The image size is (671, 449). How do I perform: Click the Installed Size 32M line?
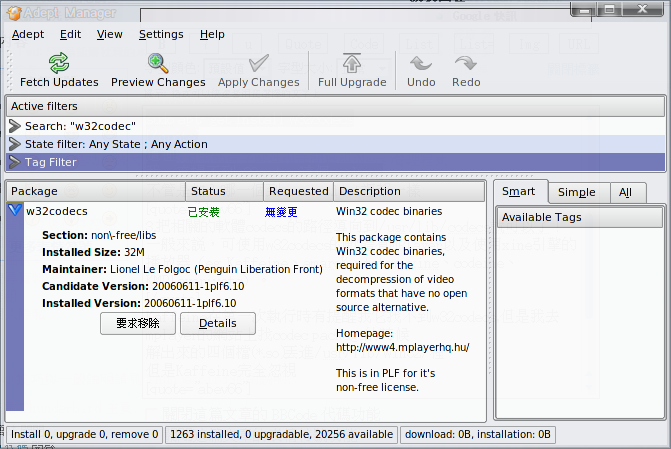93,252
